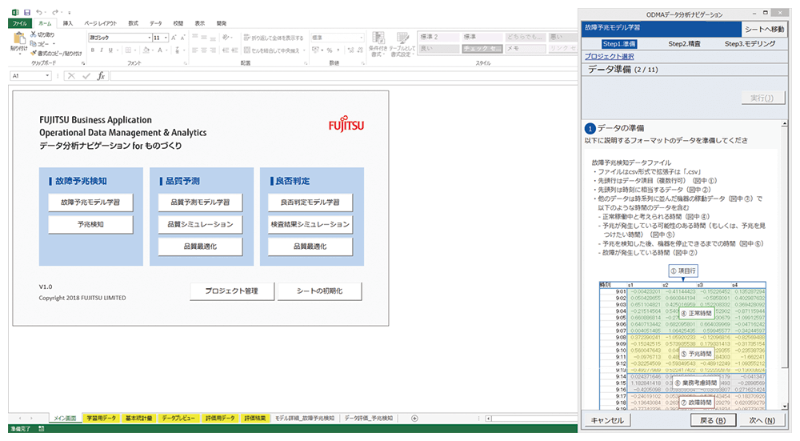Click the 品質予測モデル学習 button
This screenshot has width=800, height=441.
200,202
